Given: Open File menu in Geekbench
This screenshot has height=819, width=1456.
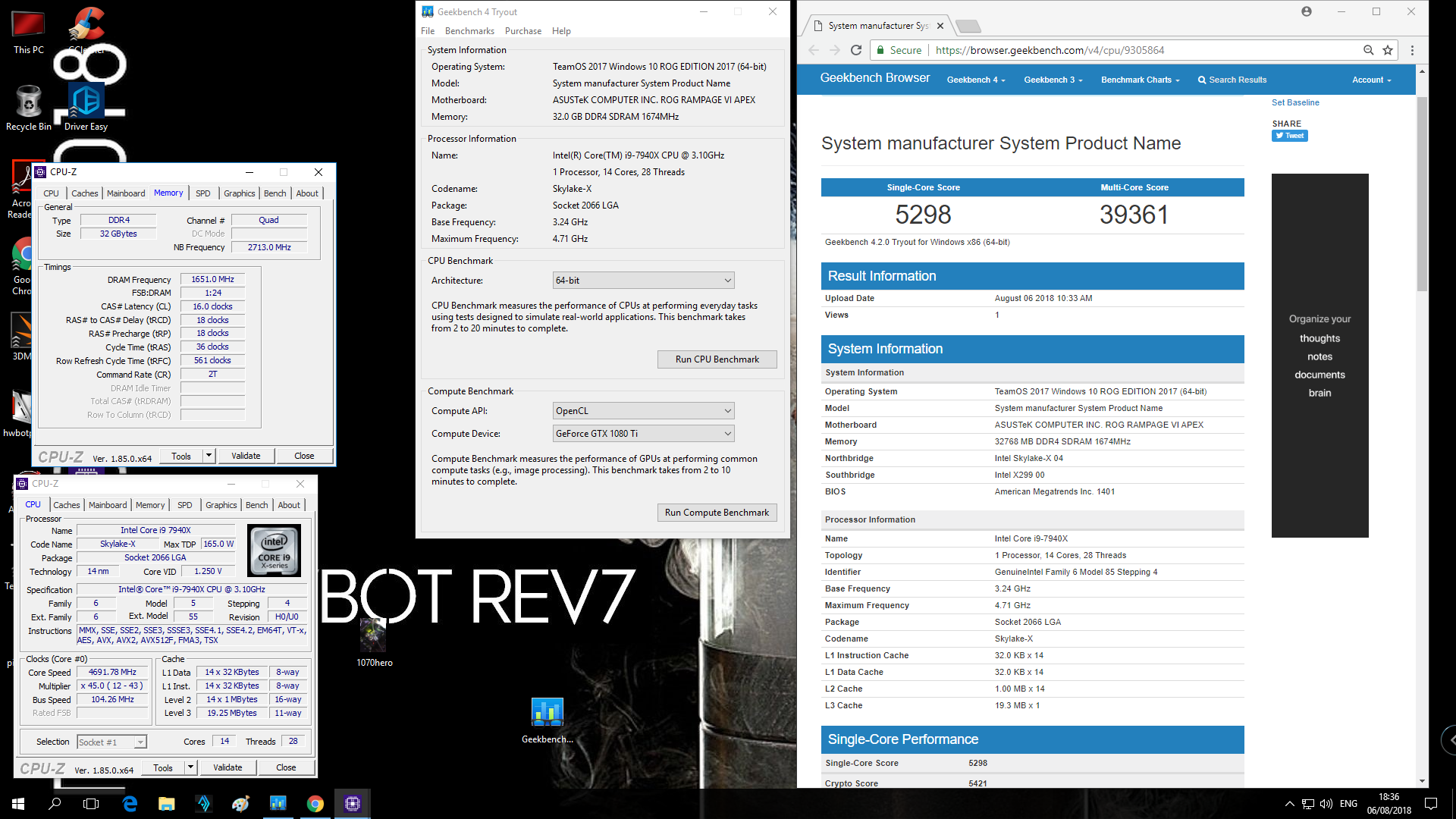Looking at the screenshot, I should tap(428, 31).
